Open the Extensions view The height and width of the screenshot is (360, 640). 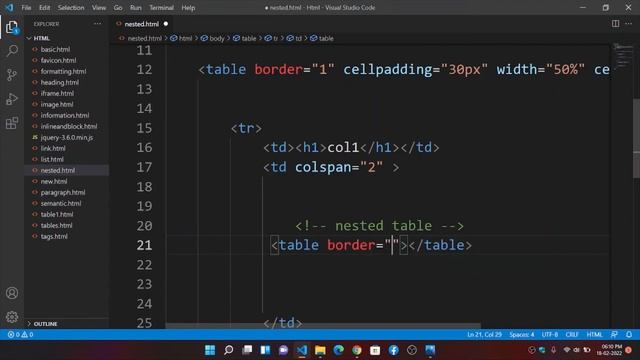(x=12, y=123)
